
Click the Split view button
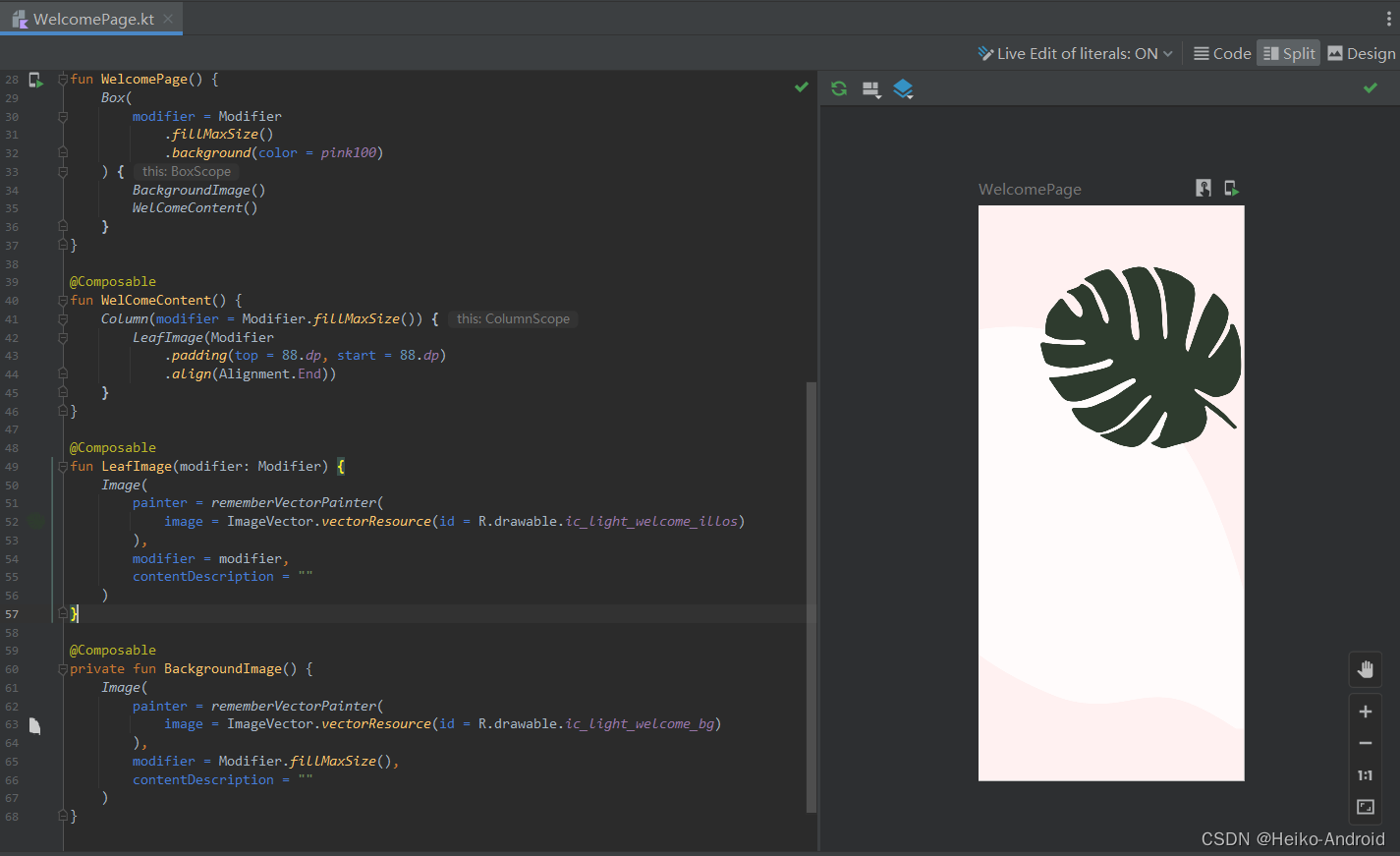pos(1288,53)
